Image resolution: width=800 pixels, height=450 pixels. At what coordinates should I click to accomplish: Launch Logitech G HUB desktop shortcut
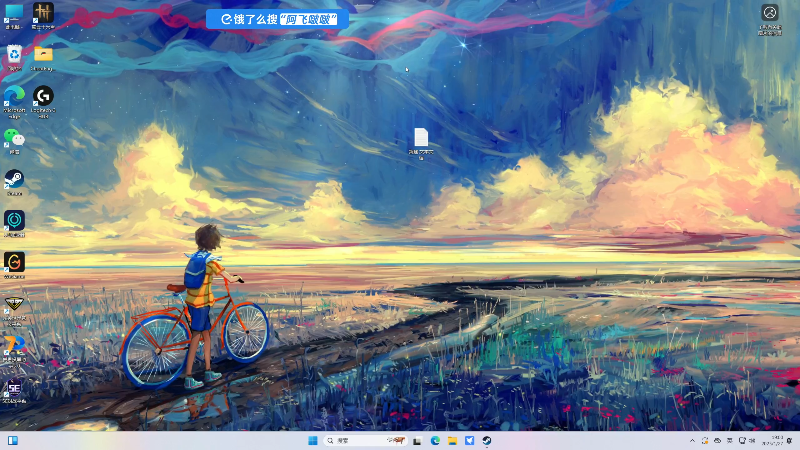(43, 102)
